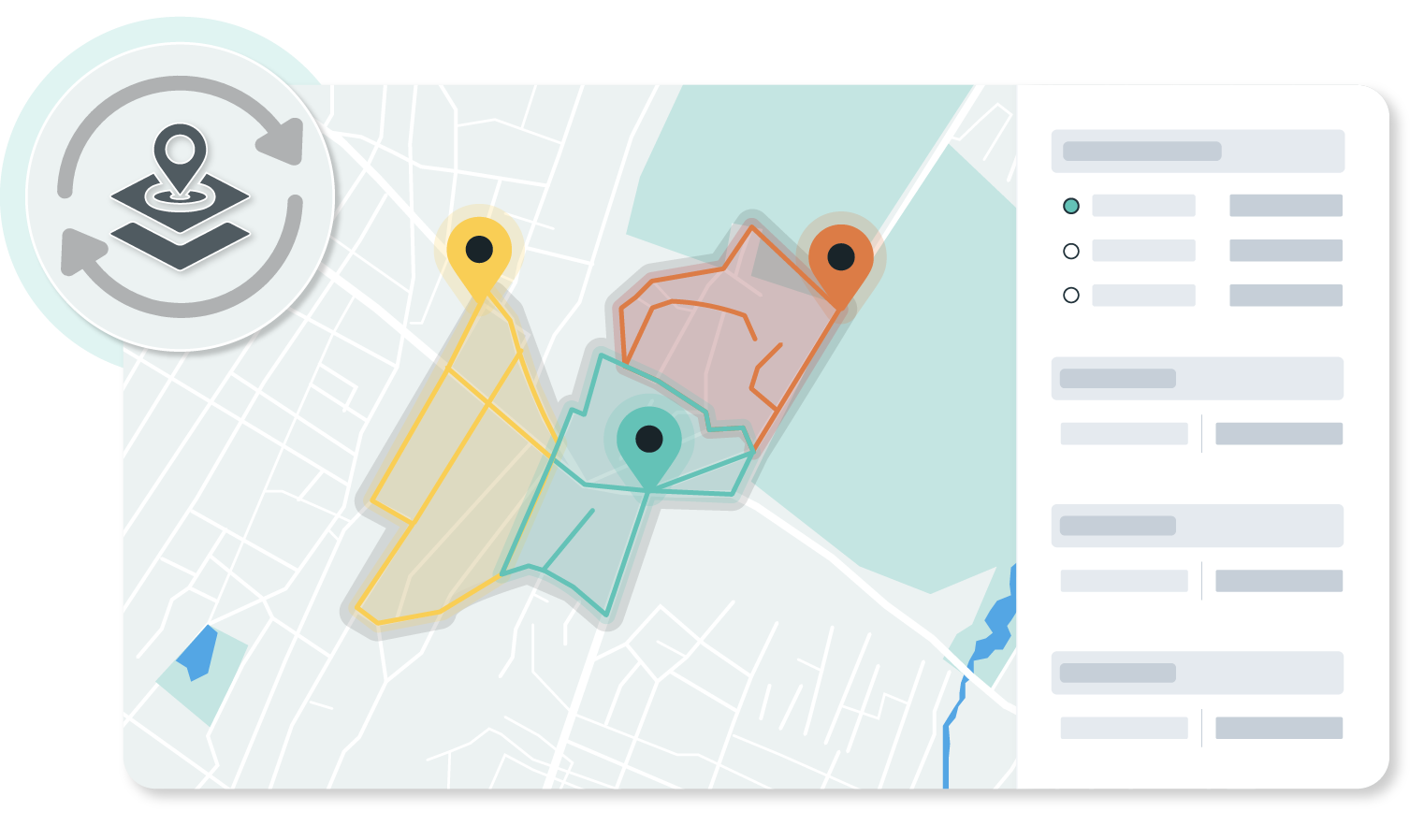Select the yellow map pin marker
Screen dimensions: 1424x840
[x=481, y=251]
